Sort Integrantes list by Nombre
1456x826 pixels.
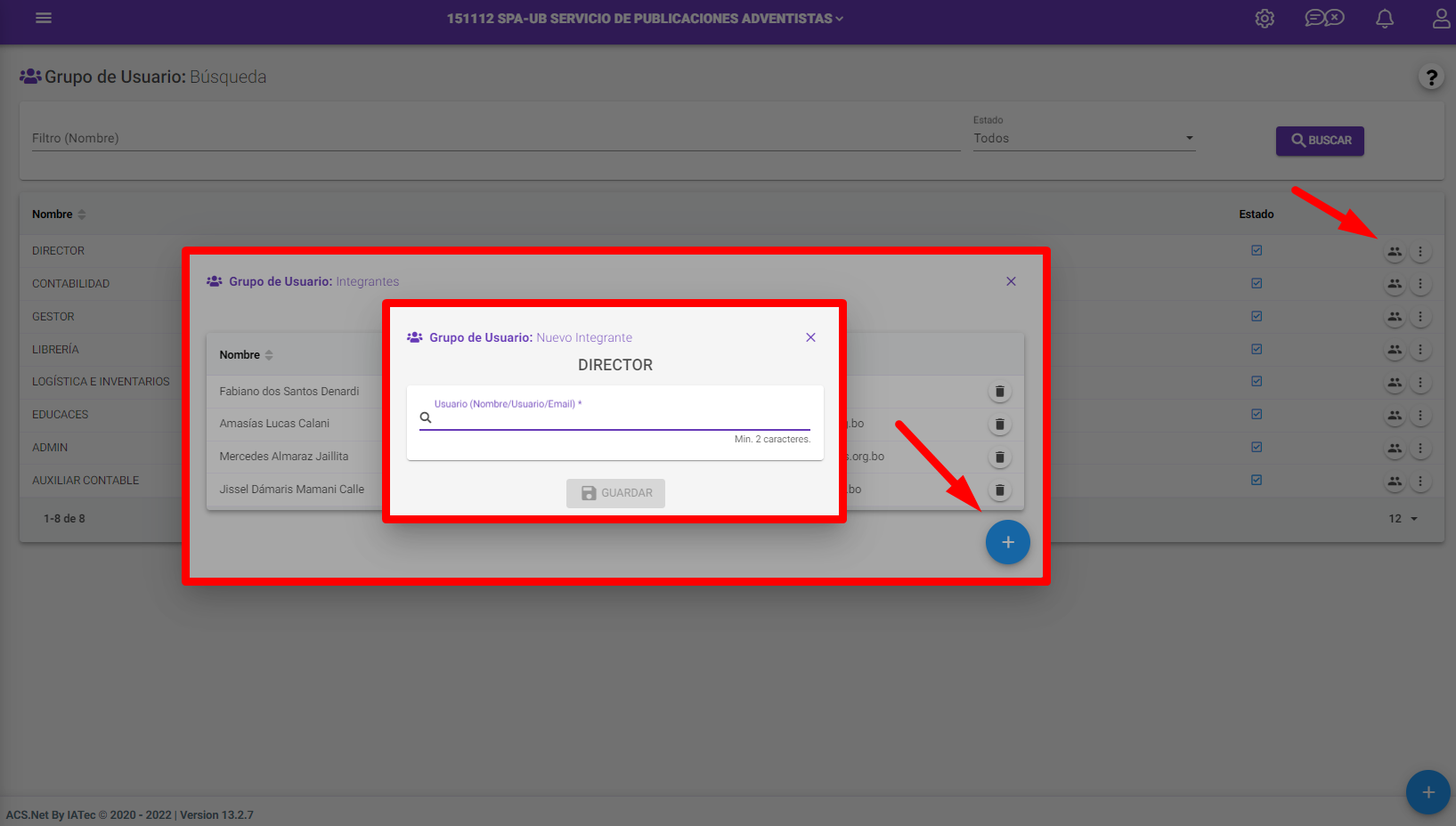[x=246, y=355]
